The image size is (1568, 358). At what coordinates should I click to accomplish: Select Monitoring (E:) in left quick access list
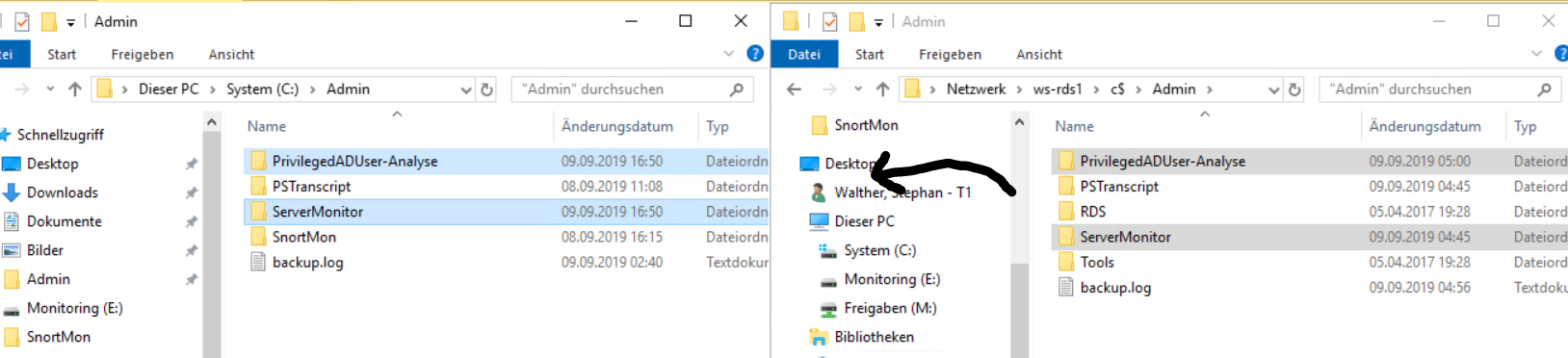point(74,308)
